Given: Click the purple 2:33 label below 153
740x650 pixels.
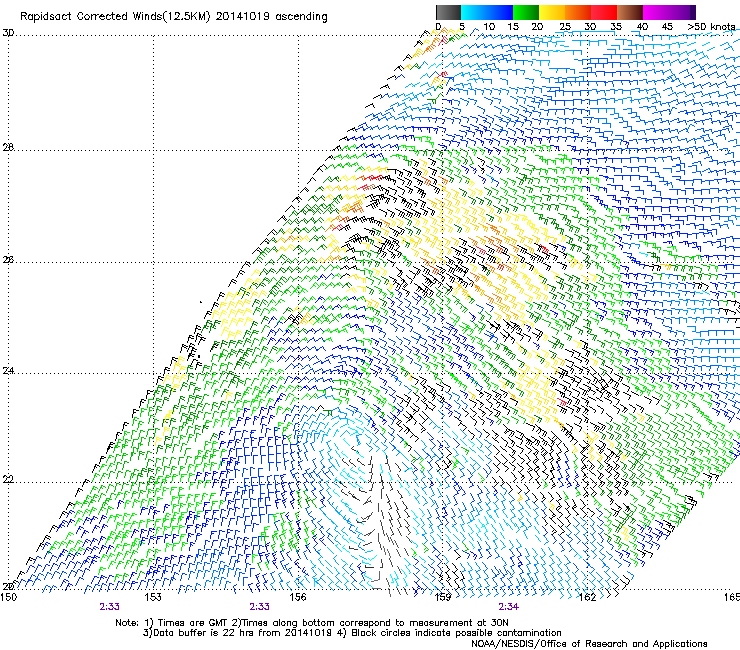Looking at the screenshot, I should tap(109, 607).
